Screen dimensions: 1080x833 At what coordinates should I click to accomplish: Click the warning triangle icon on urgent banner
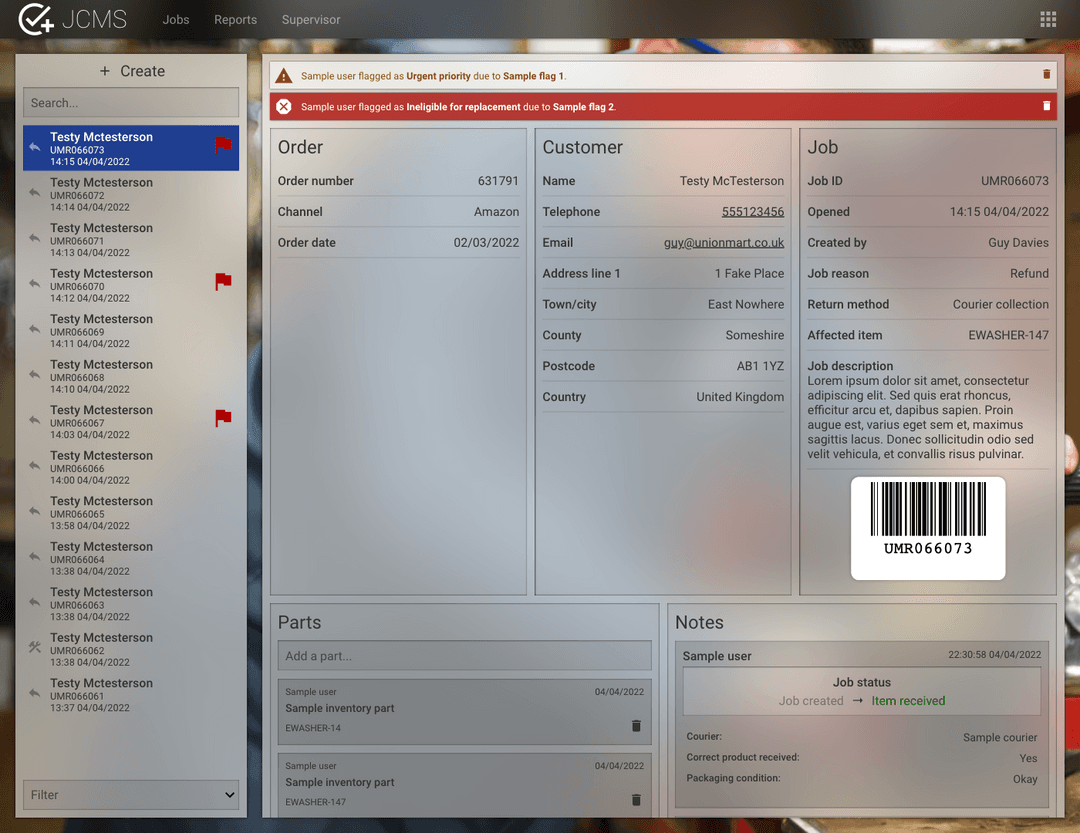(x=284, y=76)
